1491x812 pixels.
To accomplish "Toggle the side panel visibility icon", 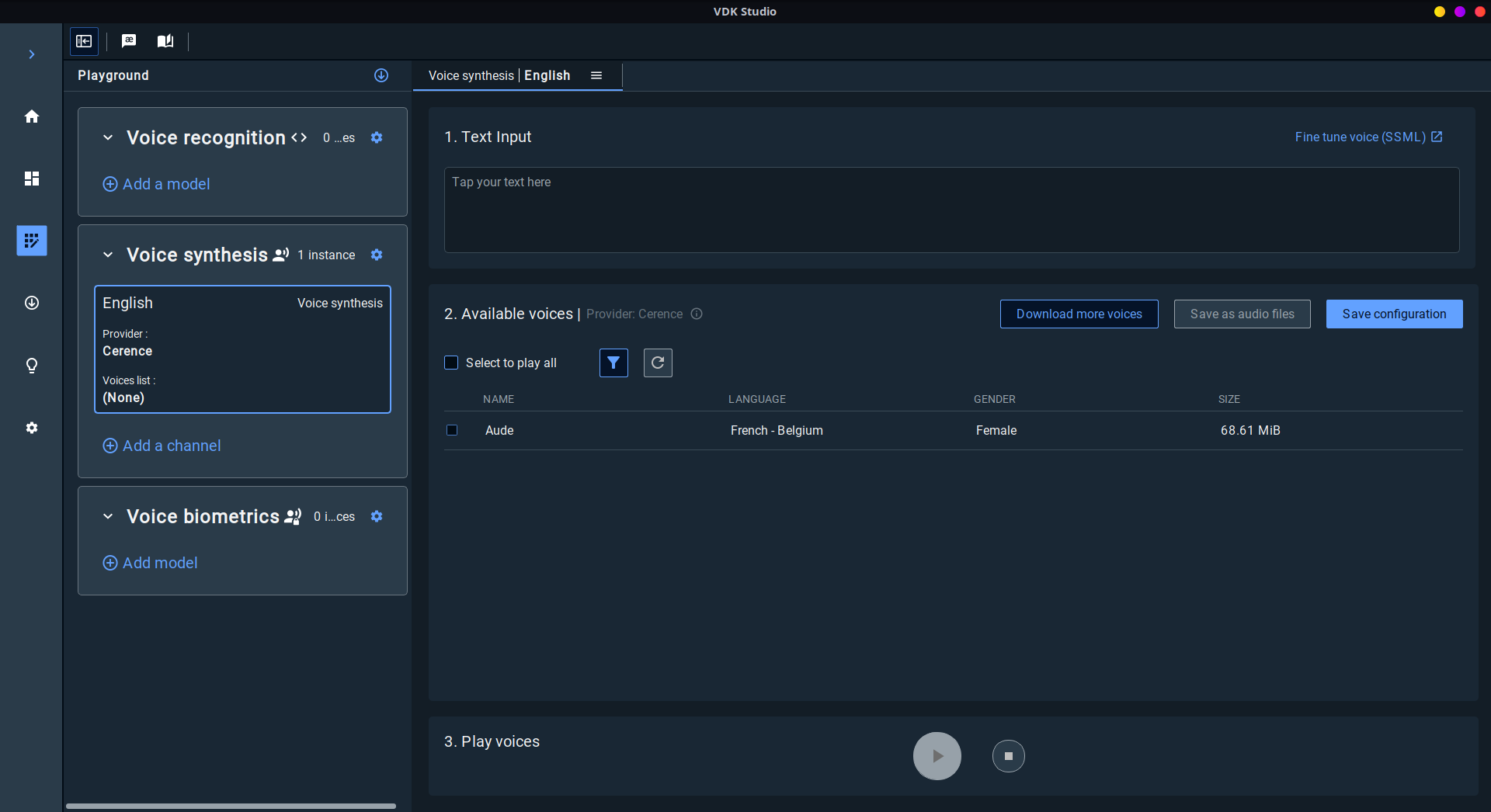I will pyautogui.click(x=84, y=41).
